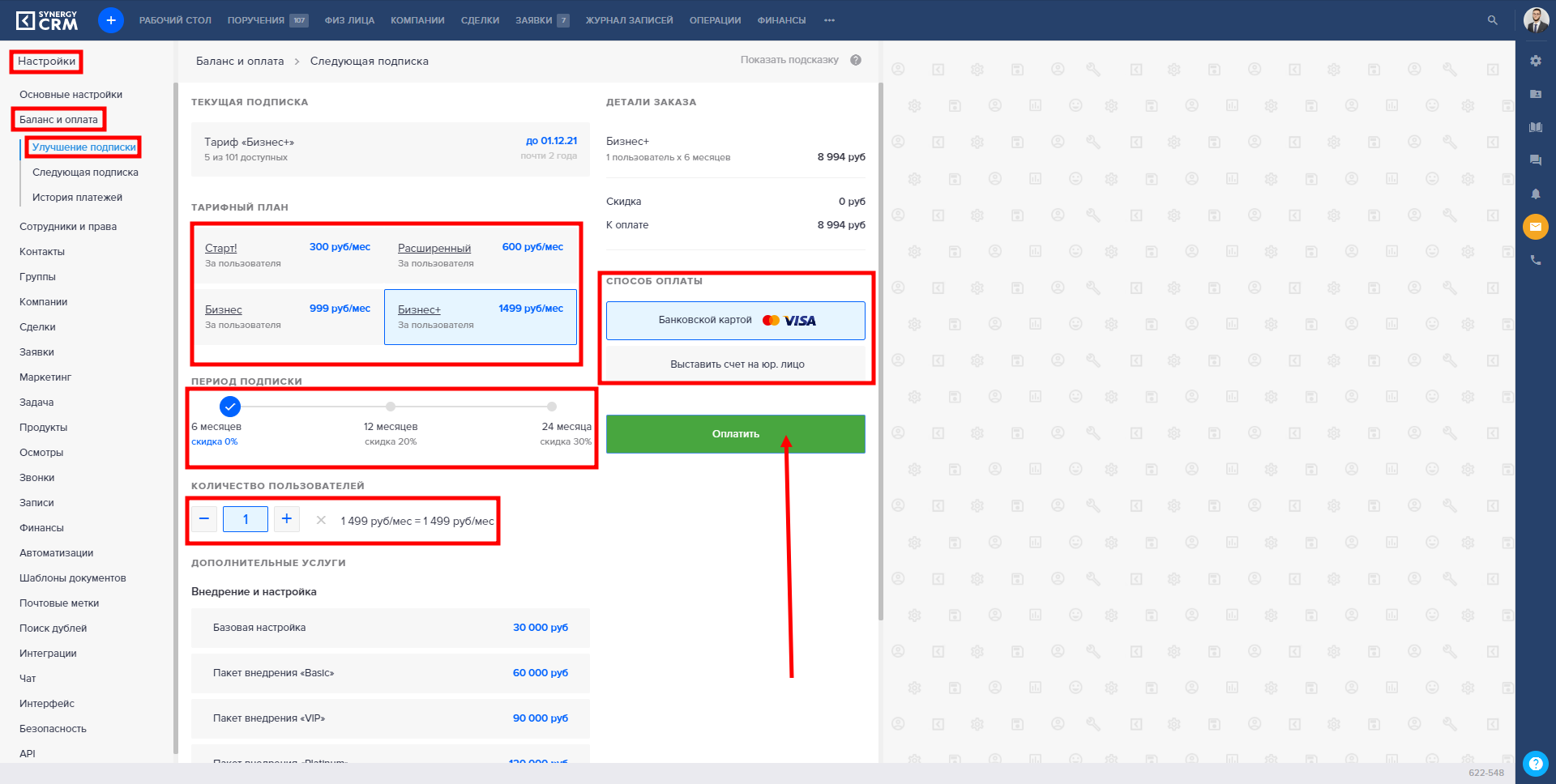
Task: Open the contacts folder icon in right sidebar
Action: coord(1536,94)
